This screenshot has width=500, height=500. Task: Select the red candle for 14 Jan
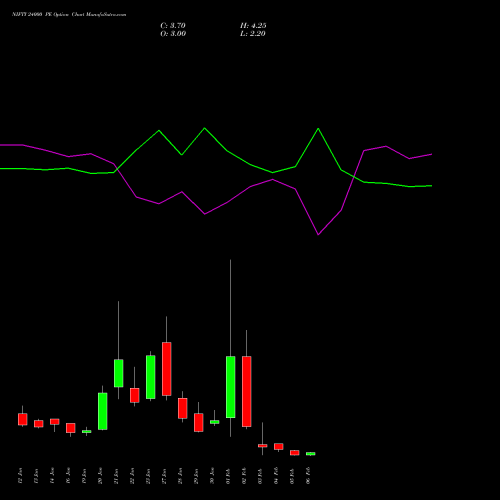55,422
